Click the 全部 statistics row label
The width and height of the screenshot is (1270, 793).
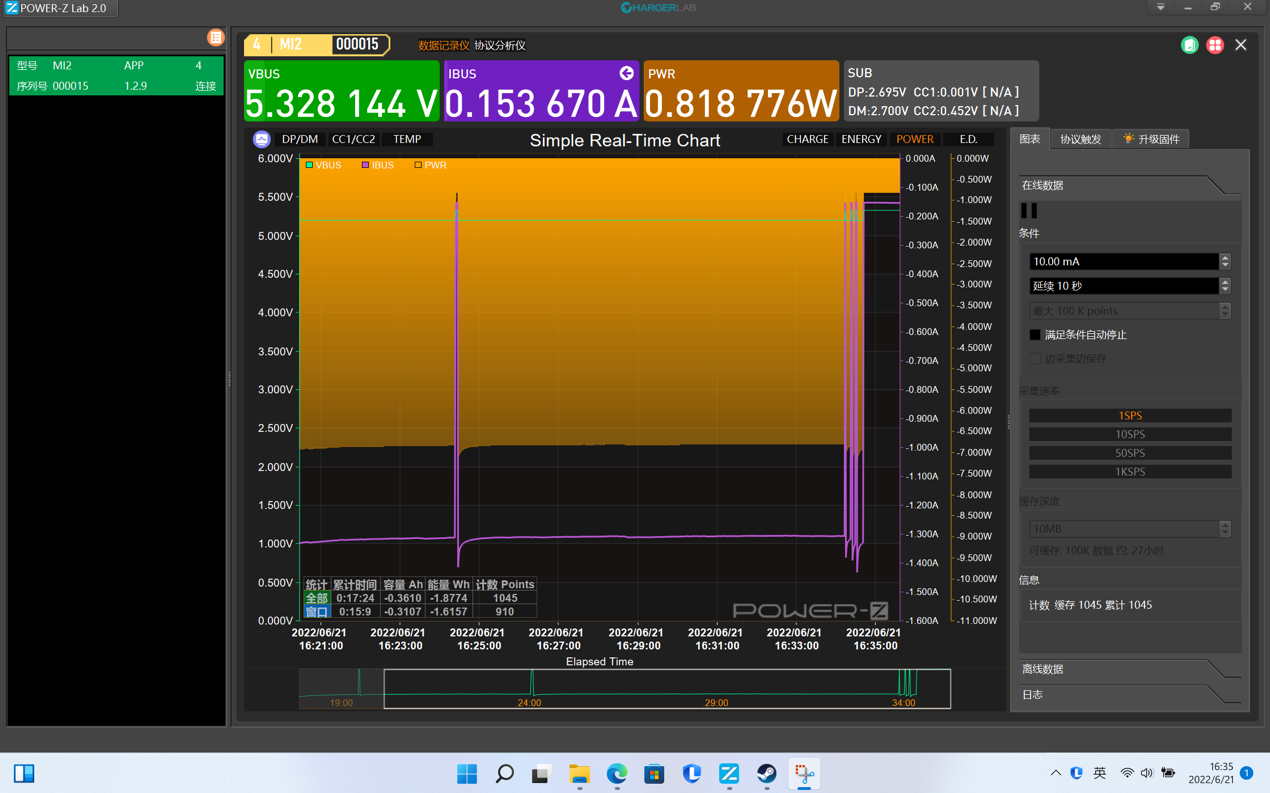[316, 598]
